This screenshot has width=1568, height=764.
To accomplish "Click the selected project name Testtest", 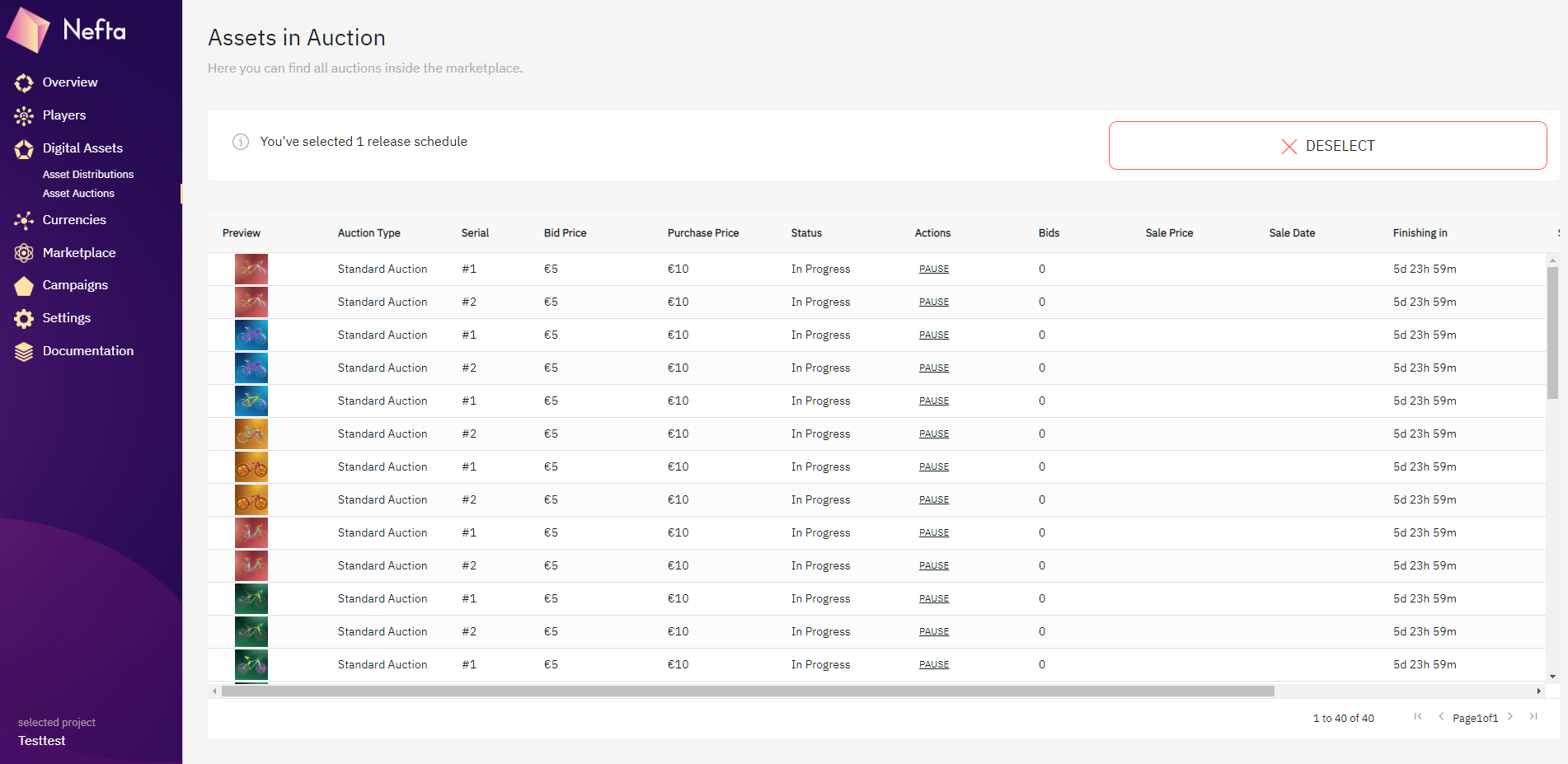I will 42,741.
